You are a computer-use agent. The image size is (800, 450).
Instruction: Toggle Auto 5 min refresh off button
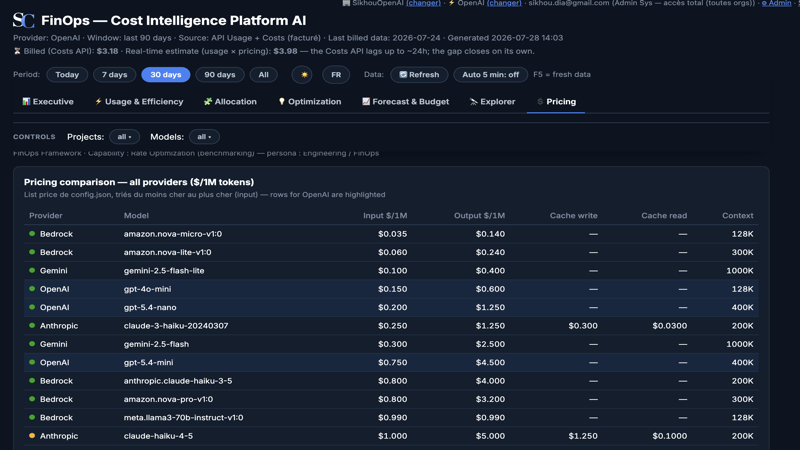pos(490,74)
